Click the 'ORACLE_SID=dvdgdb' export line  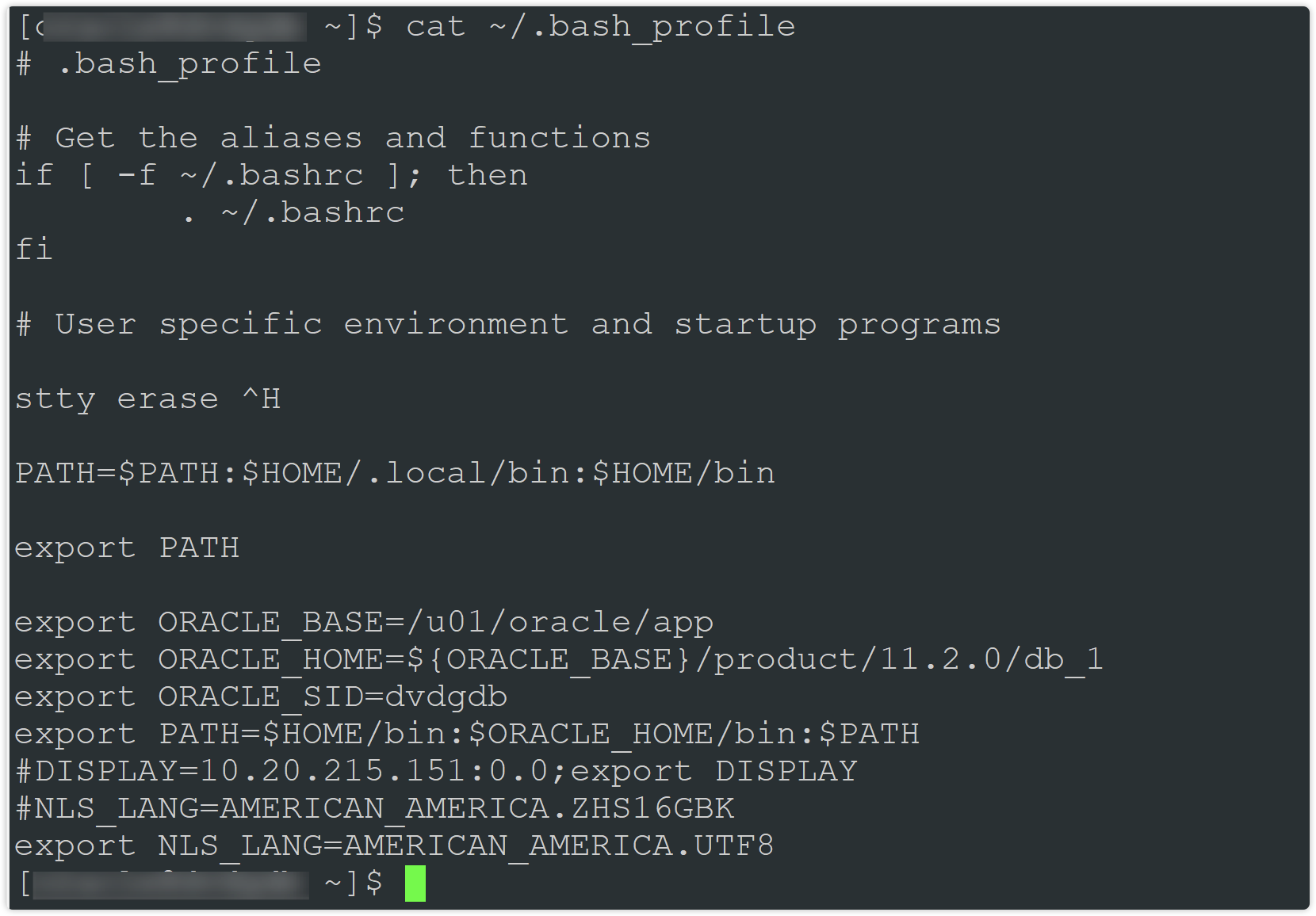pyautogui.click(x=261, y=697)
